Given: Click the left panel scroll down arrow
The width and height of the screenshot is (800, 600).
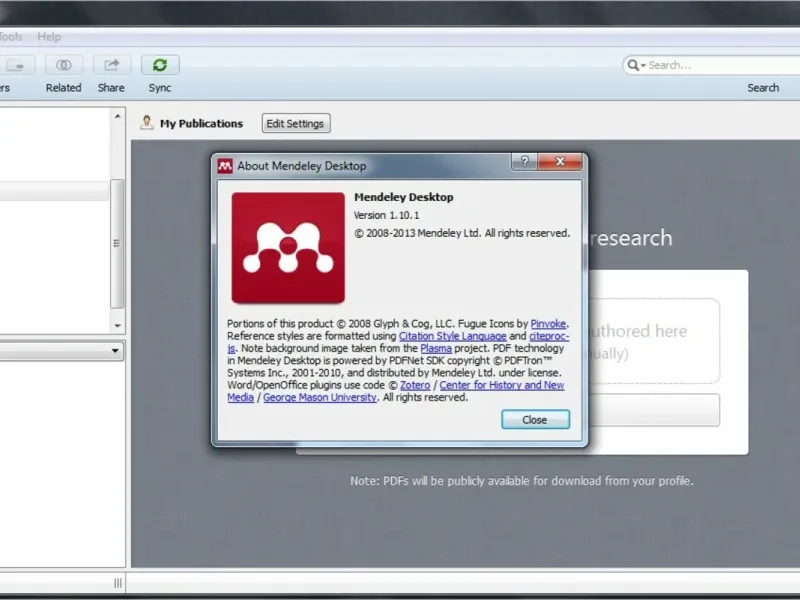Looking at the screenshot, I should click(x=117, y=326).
